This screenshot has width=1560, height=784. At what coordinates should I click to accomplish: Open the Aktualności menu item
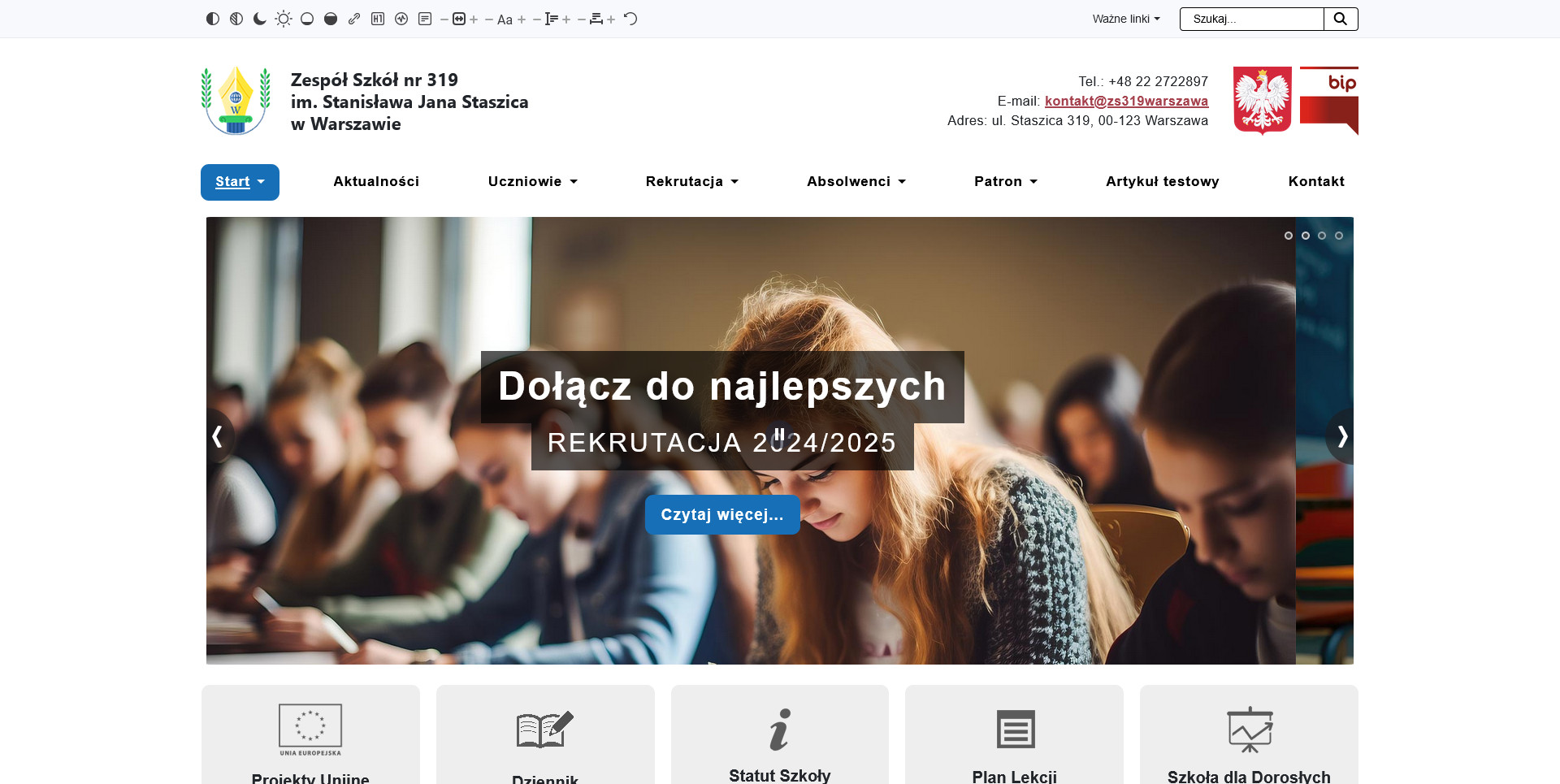[x=376, y=181]
